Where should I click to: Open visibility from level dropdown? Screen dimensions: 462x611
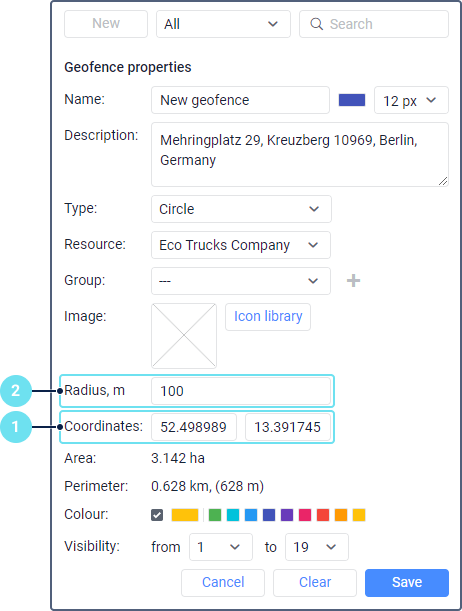[221, 547]
